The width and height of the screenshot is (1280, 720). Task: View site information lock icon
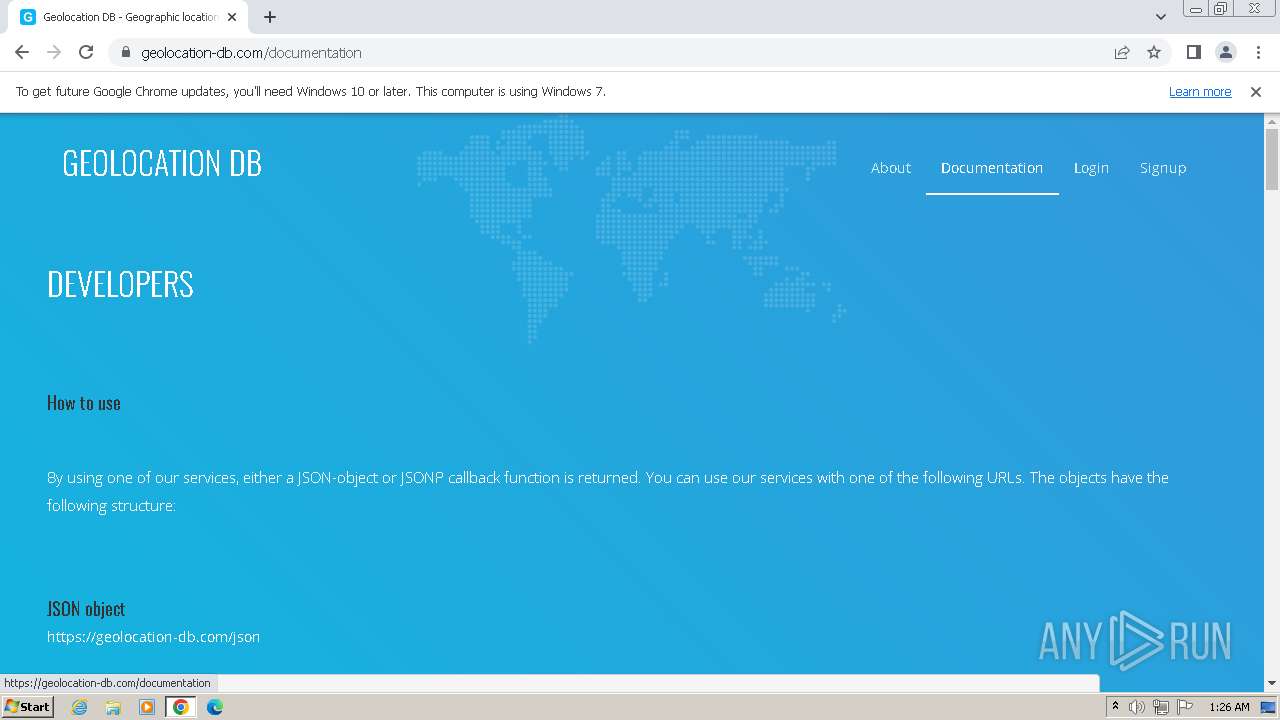tap(125, 52)
